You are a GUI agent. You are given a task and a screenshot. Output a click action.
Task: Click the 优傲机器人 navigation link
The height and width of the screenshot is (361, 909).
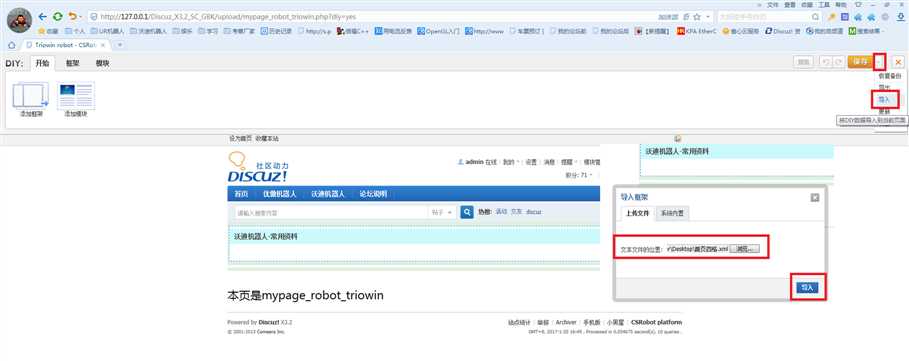[279, 194]
